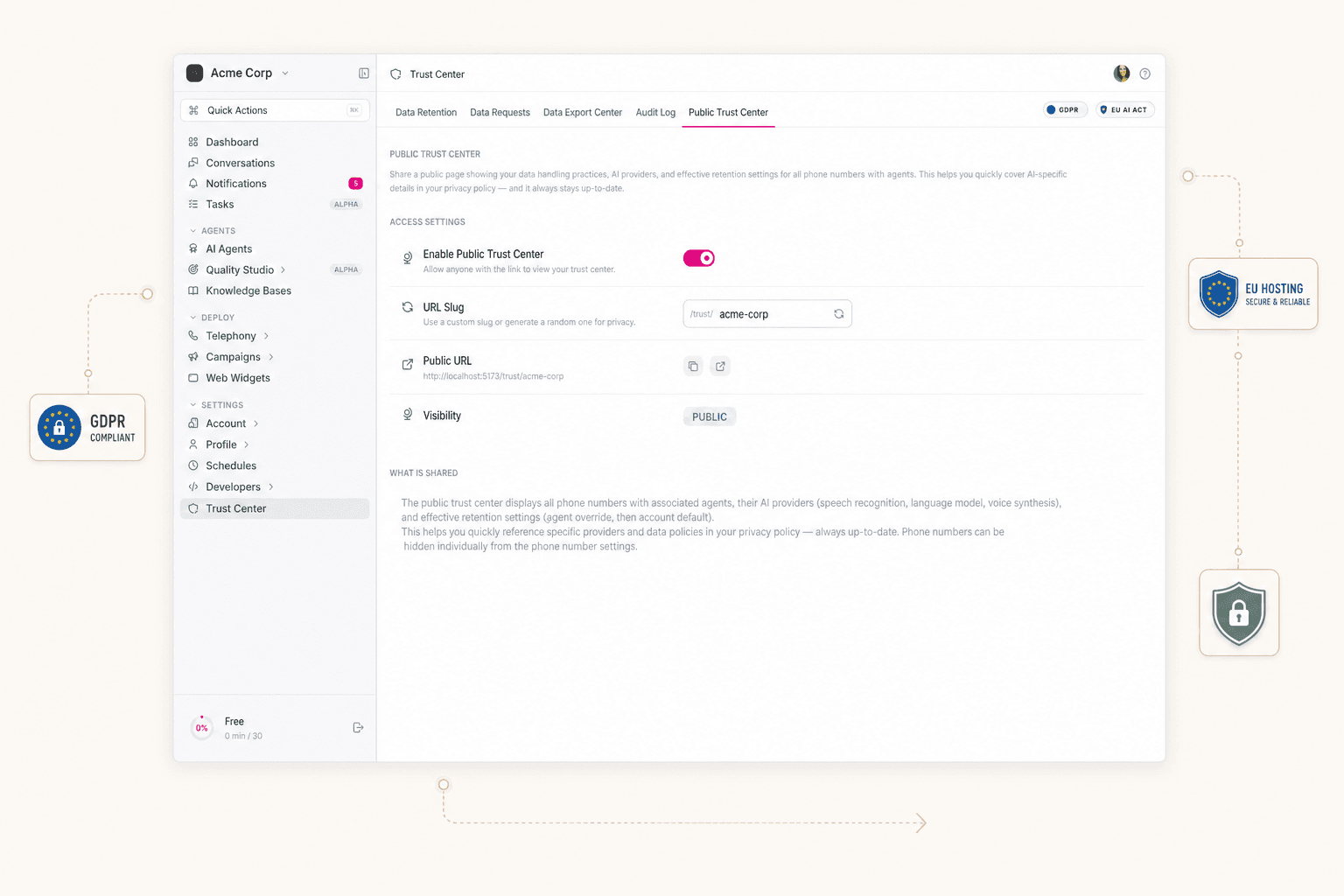The image size is (1344, 896).
Task: Click the GDPR compliance badge
Action: click(x=1064, y=109)
